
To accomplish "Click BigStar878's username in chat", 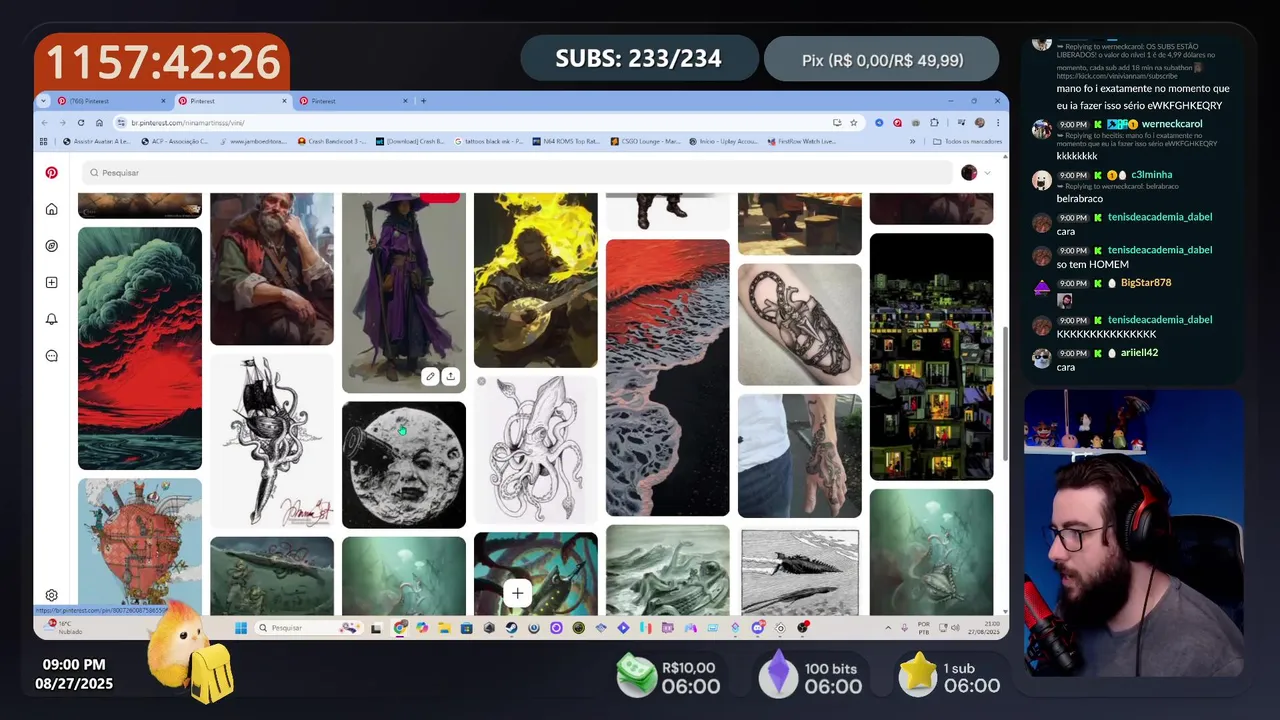I will click(1146, 283).
